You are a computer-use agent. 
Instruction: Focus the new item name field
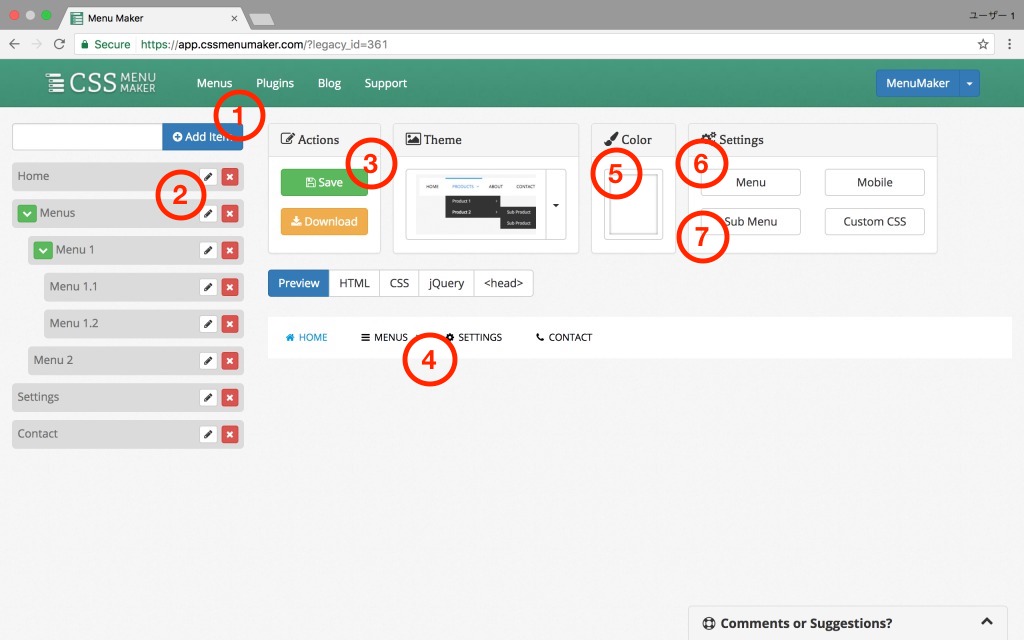pos(88,136)
